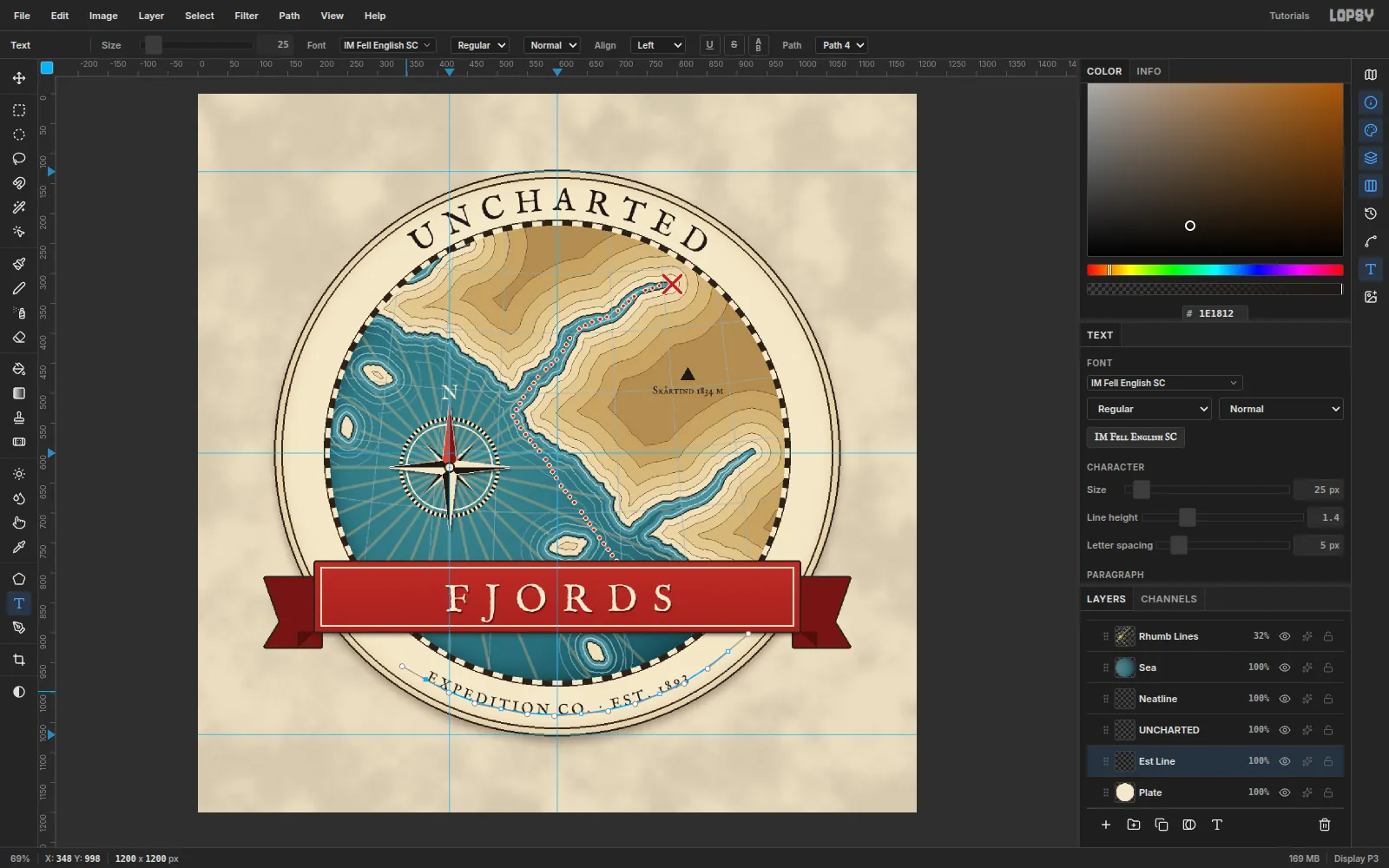The height and width of the screenshot is (868, 1389).
Task: Hide the Plate layer
Action: 1285,792
